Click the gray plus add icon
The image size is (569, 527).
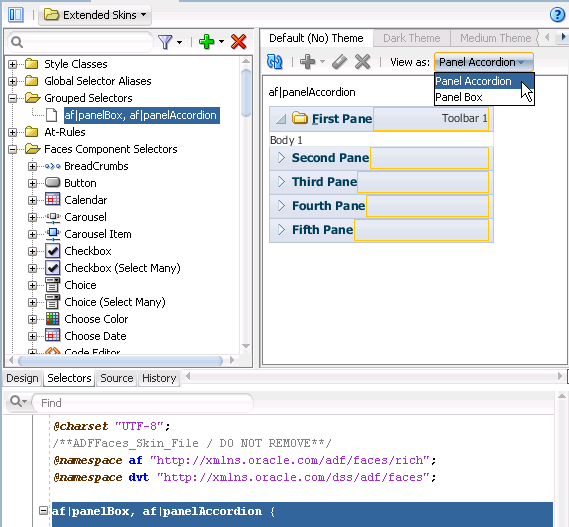[x=307, y=62]
